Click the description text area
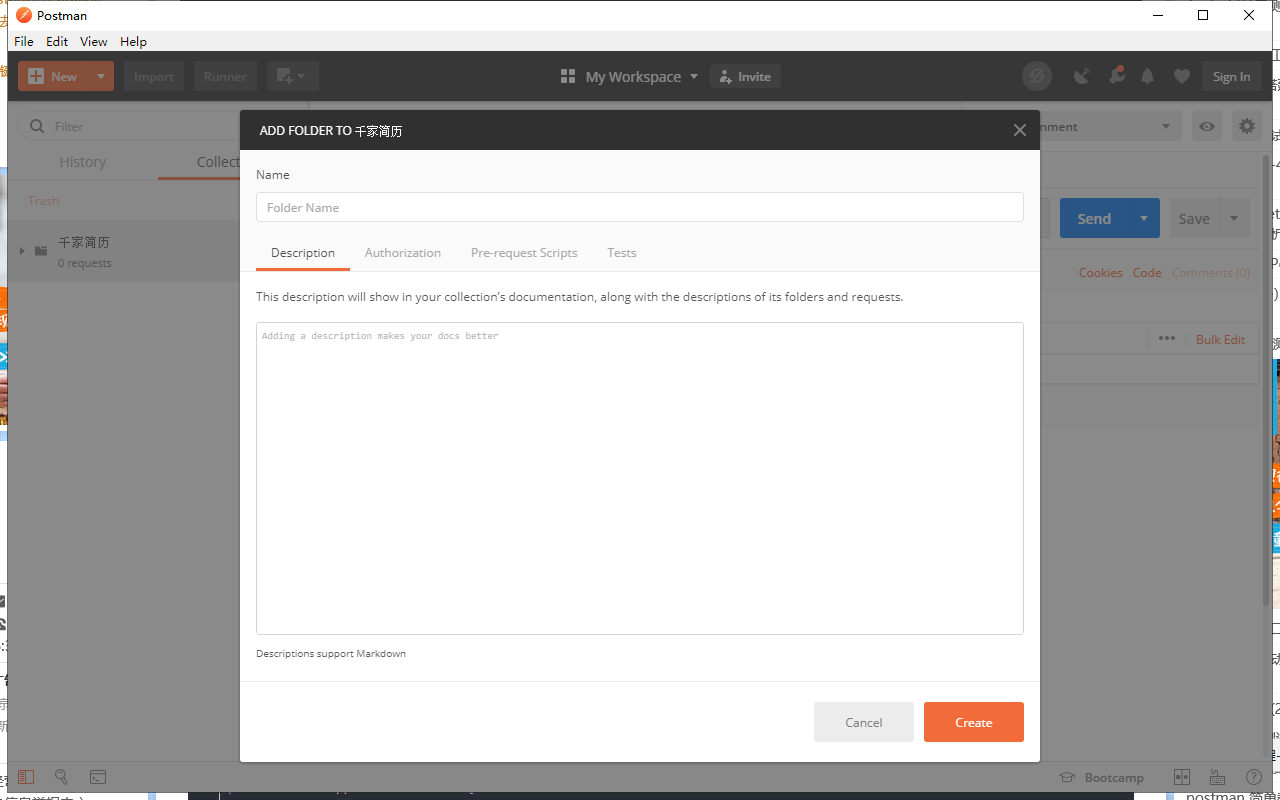Screen dimensions: 1280x800 (640, 478)
